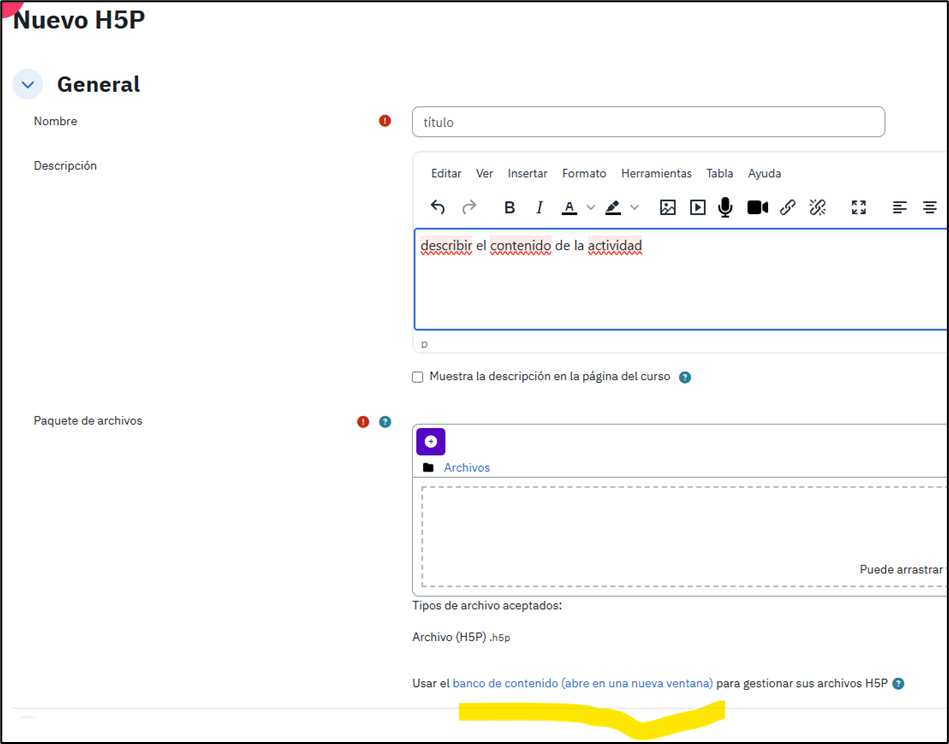Open the multimedia insert icon
Screen dimensions: 949x744
click(x=698, y=207)
